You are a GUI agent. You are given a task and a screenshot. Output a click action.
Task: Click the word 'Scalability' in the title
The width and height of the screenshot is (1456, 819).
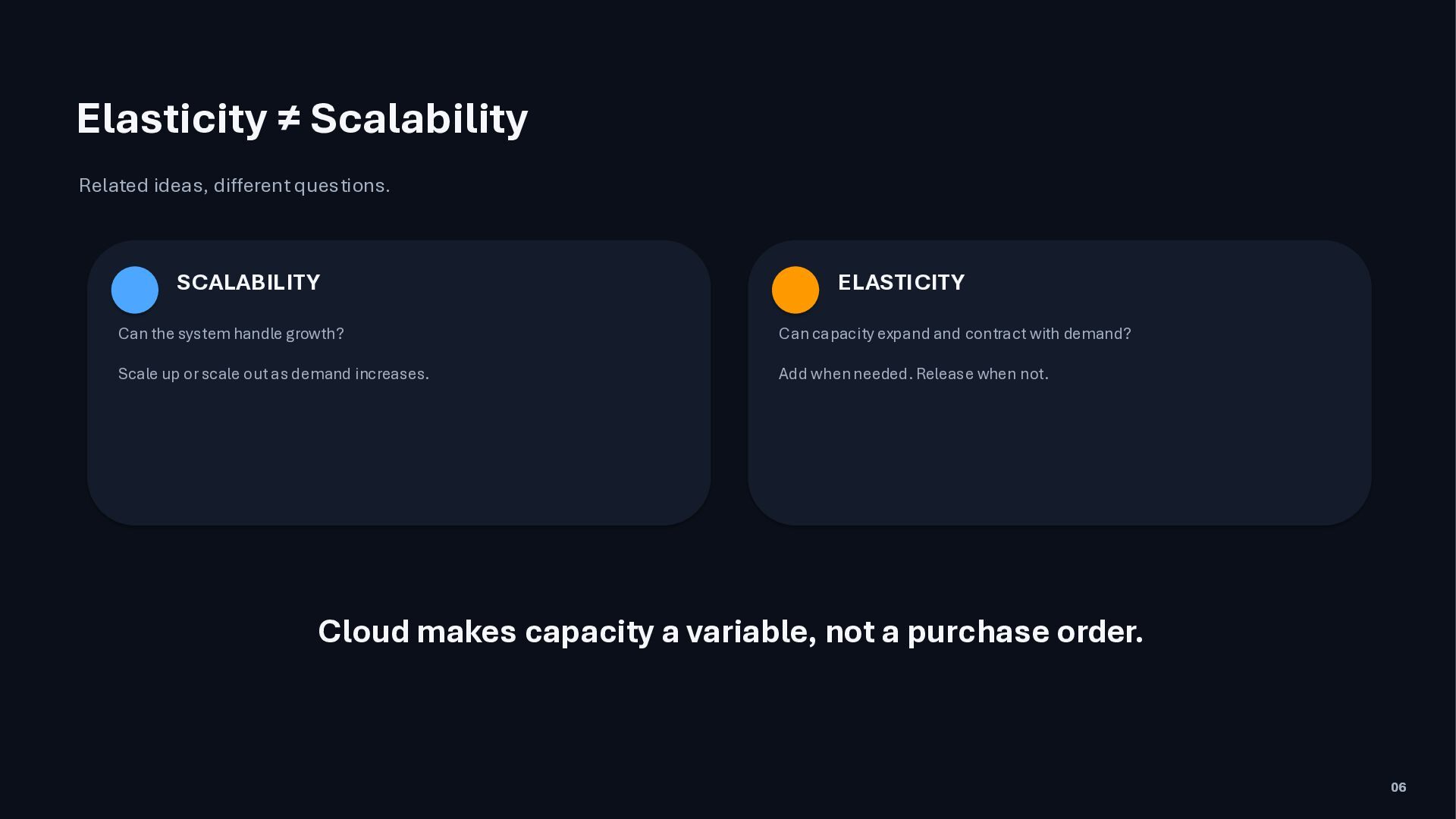(x=419, y=119)
